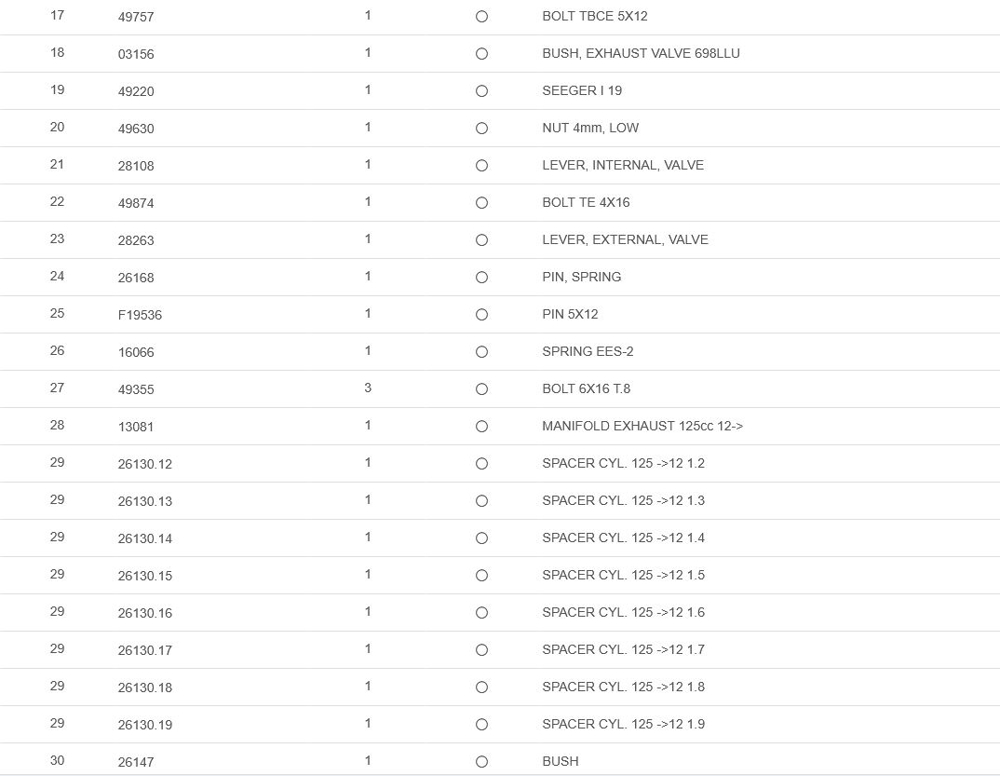Click part number 13081
This screenshot has height=776, width=1000.
pos(136,427)
